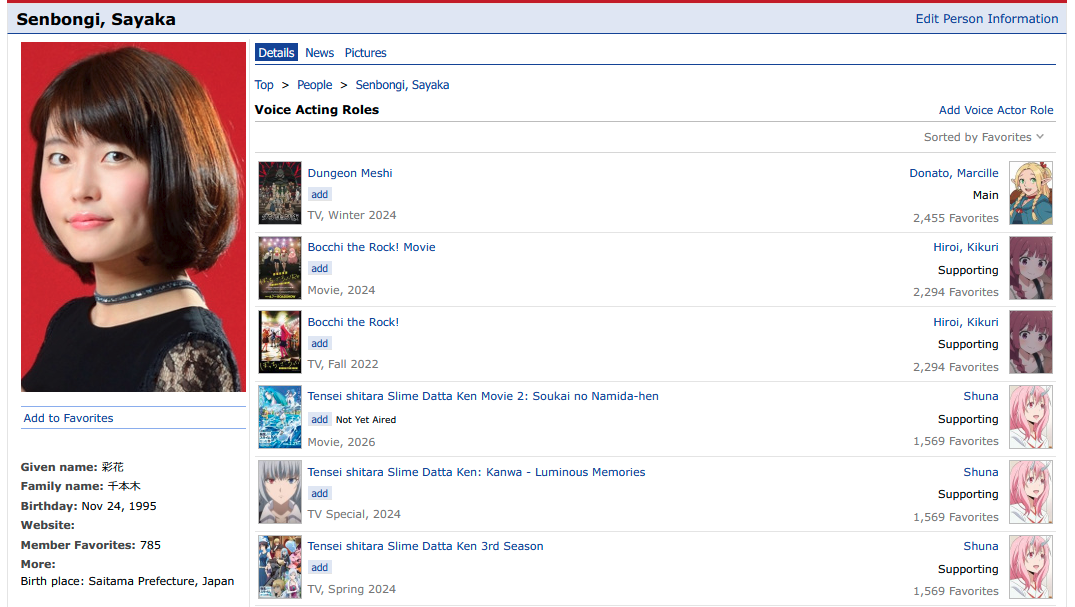Open Bocchi the Rock! Movie title link

click(x=372, y=247)
